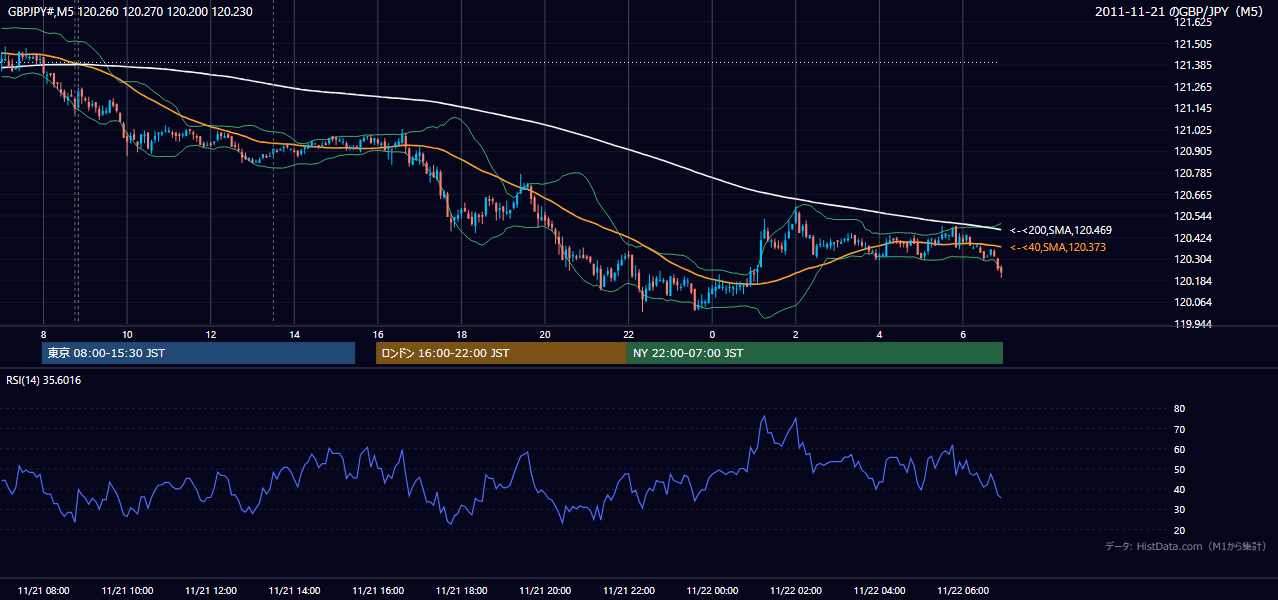Click price level 120.905 on the axis
Image resolution: width=1278 pixels, height=600 pixels.
(1194, 151)
